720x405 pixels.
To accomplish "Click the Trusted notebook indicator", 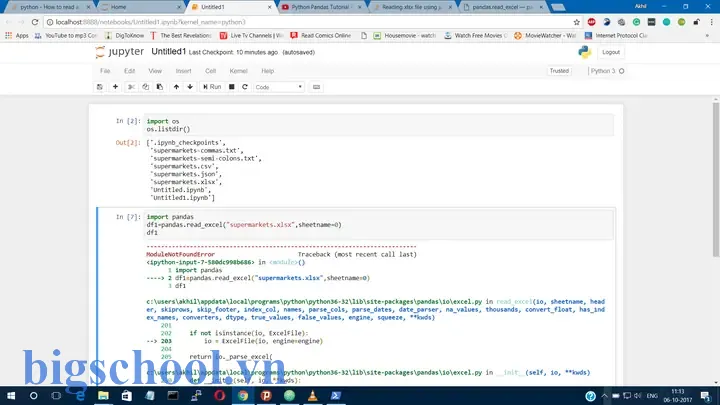I will click(x=559, y=71).
